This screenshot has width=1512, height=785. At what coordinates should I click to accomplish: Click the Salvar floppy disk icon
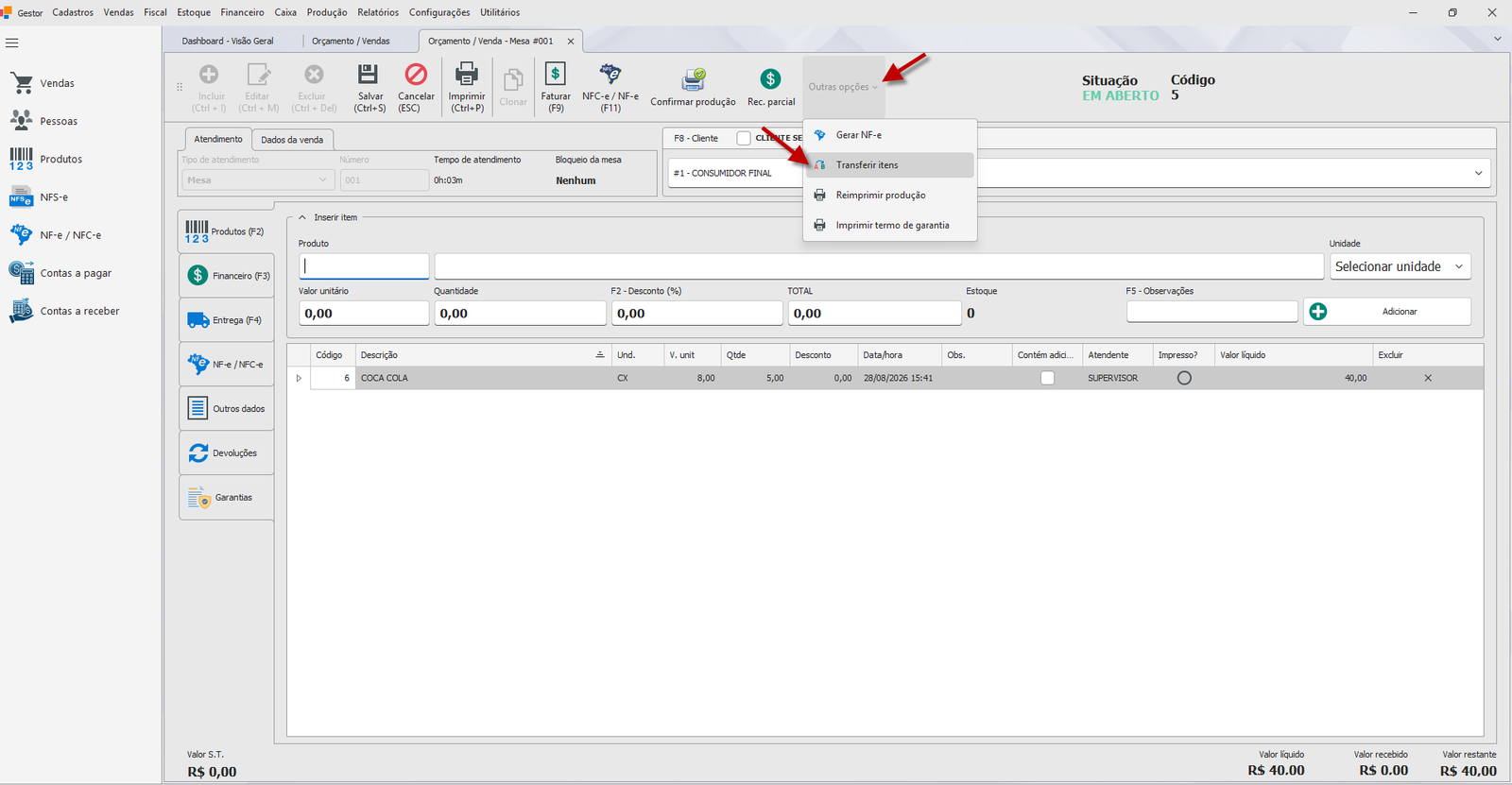369,75
